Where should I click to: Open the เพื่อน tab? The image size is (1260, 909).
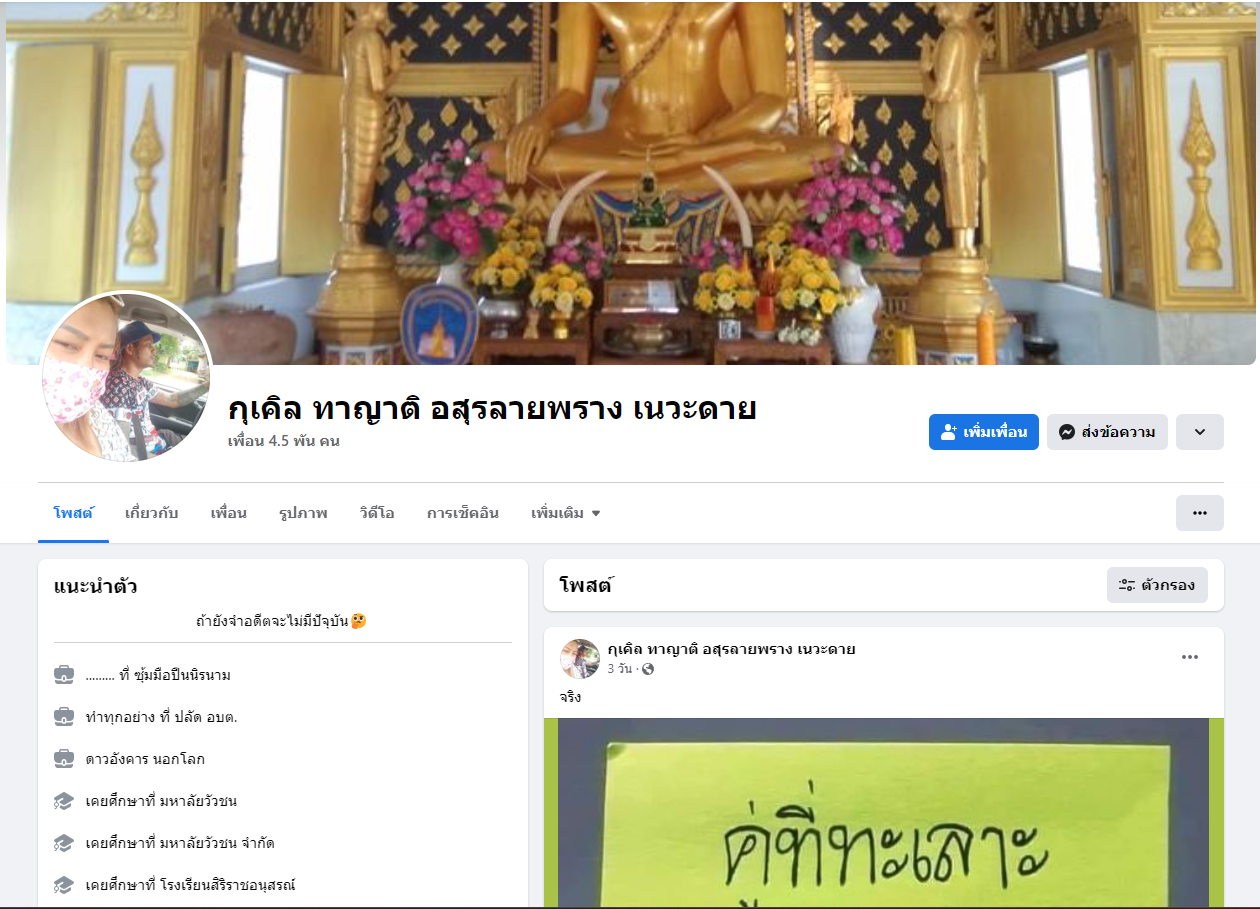(x=228, y=513)
